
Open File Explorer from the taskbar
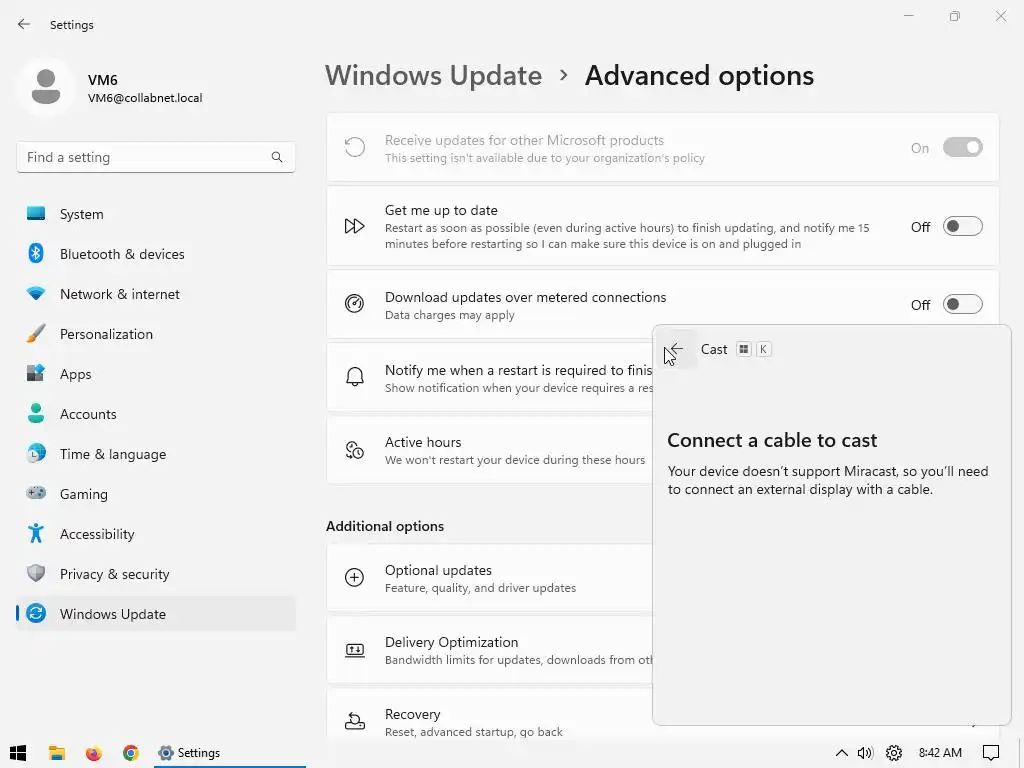pos(57,752)
